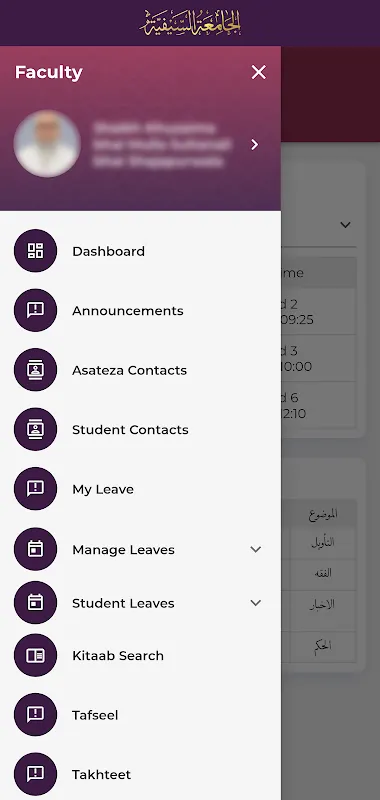Image resolution: width=380 pixels, height=800 pixels.
Task: Select the Tafseel icon
Action: click(36, 714)
